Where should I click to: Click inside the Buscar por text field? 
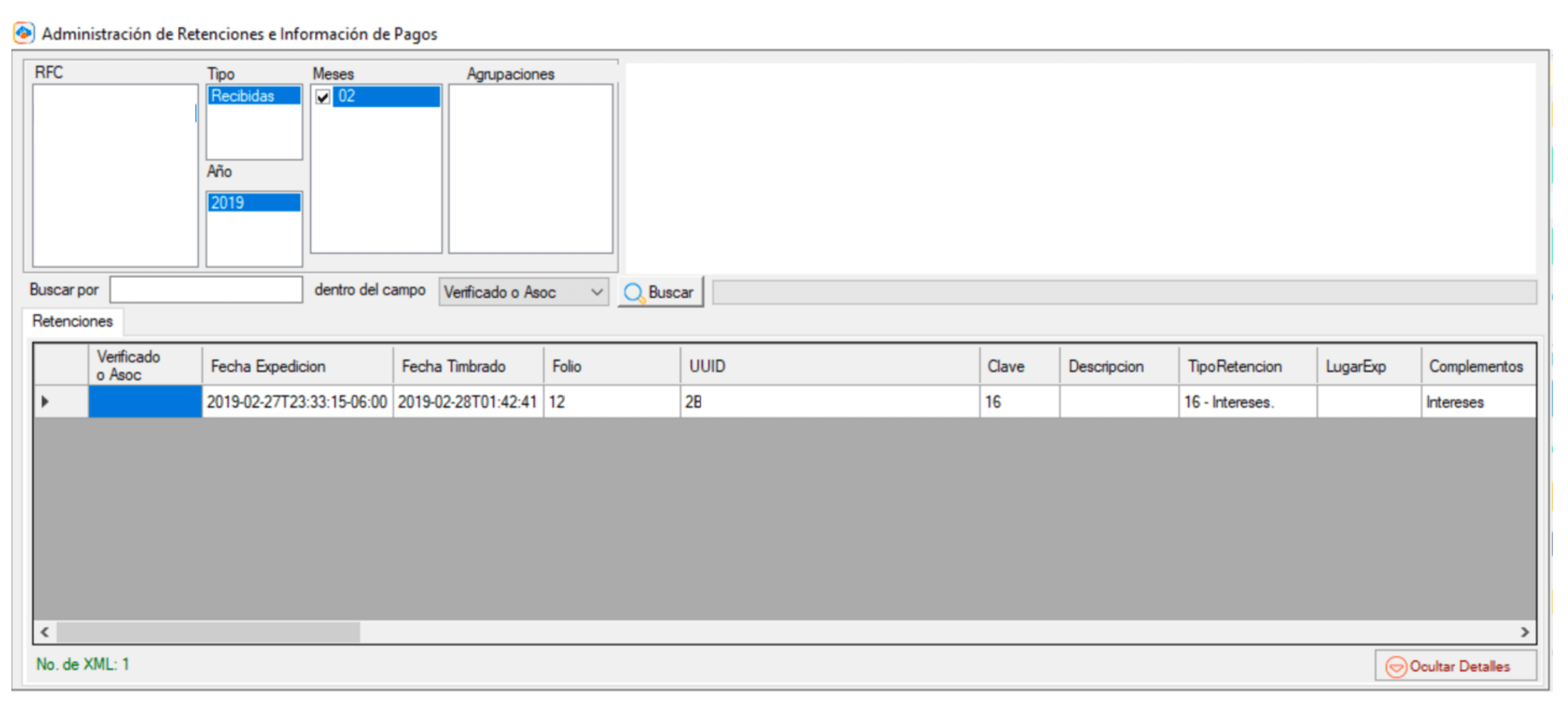pyautogui.click(x=205, y=289)
